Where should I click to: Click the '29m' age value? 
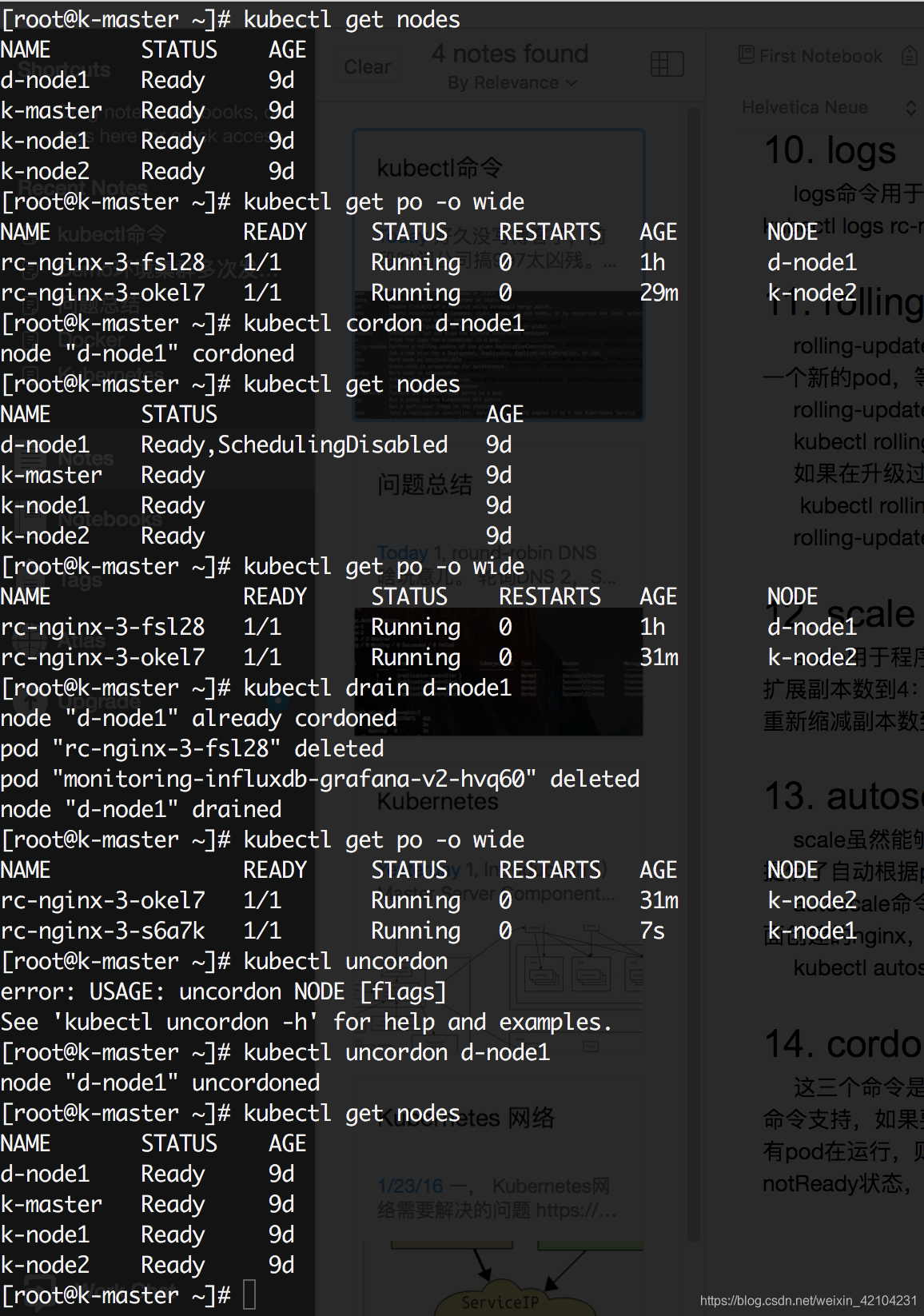[659, 293]
